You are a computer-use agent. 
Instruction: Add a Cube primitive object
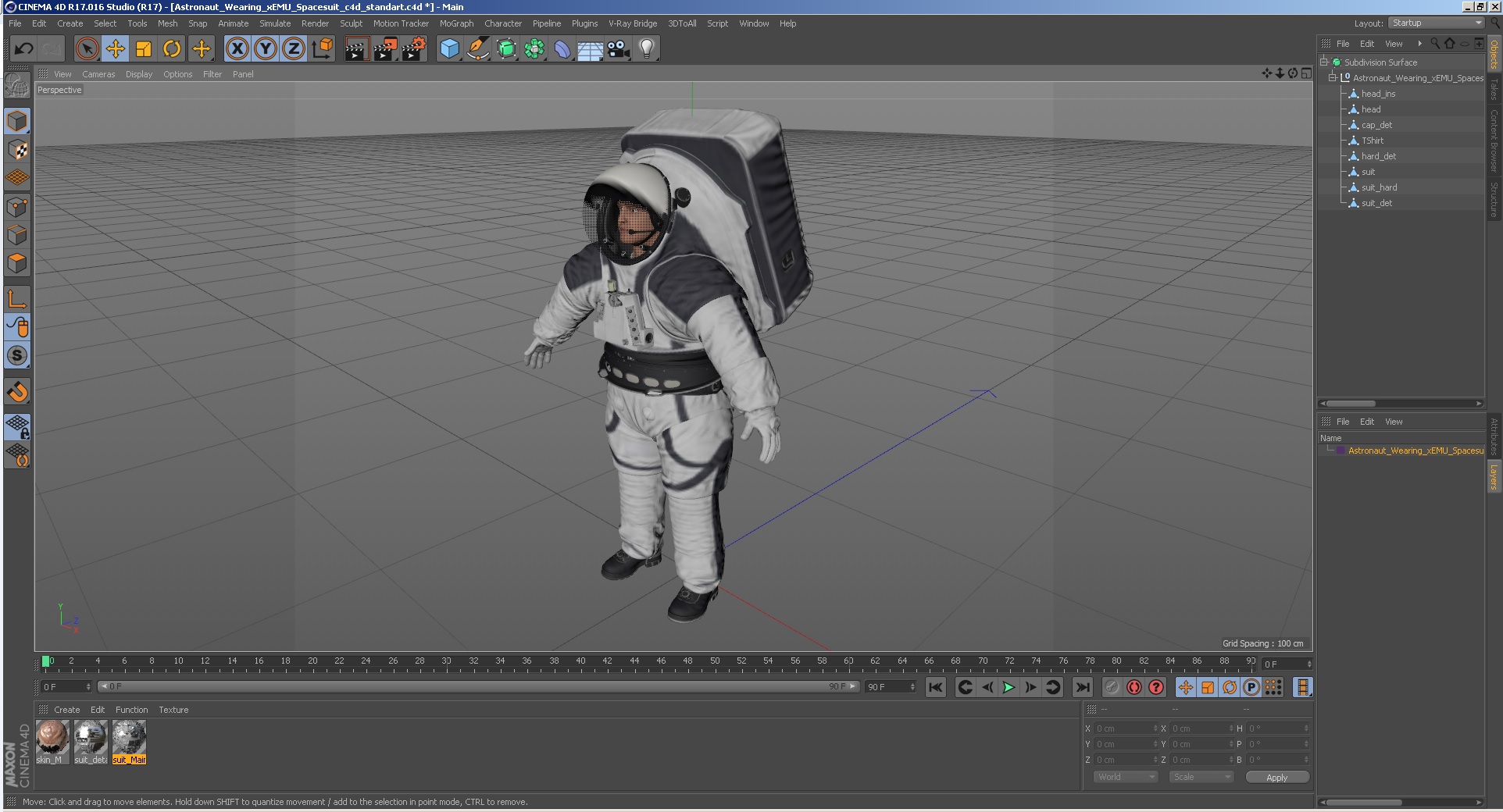click(449, 49)
